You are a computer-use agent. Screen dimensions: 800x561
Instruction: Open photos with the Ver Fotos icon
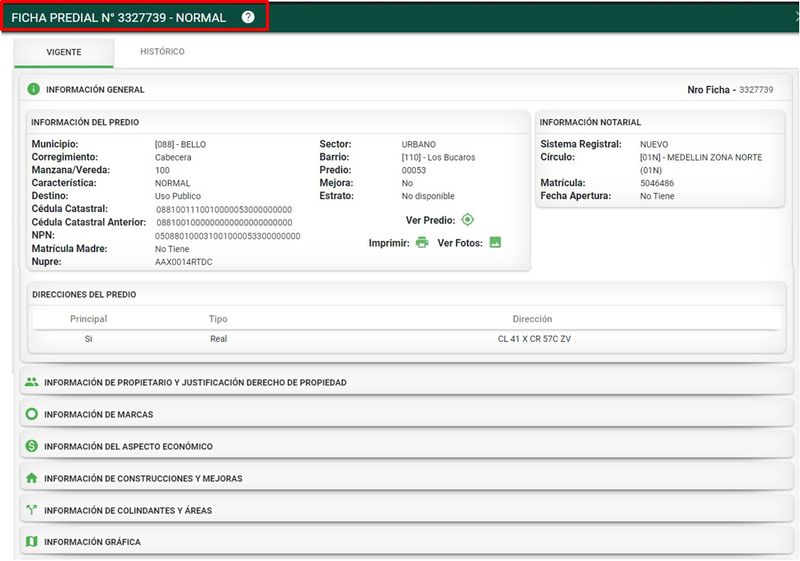tap(494, 242)
